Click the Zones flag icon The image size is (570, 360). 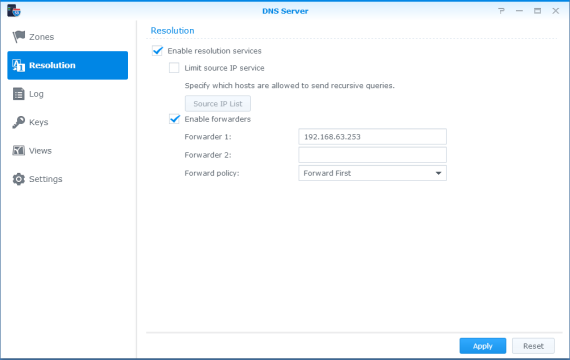click(18, 36)
